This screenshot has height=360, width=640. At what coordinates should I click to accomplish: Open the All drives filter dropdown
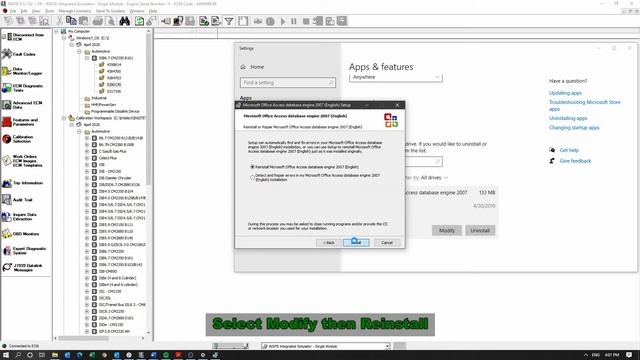(434, 178)
